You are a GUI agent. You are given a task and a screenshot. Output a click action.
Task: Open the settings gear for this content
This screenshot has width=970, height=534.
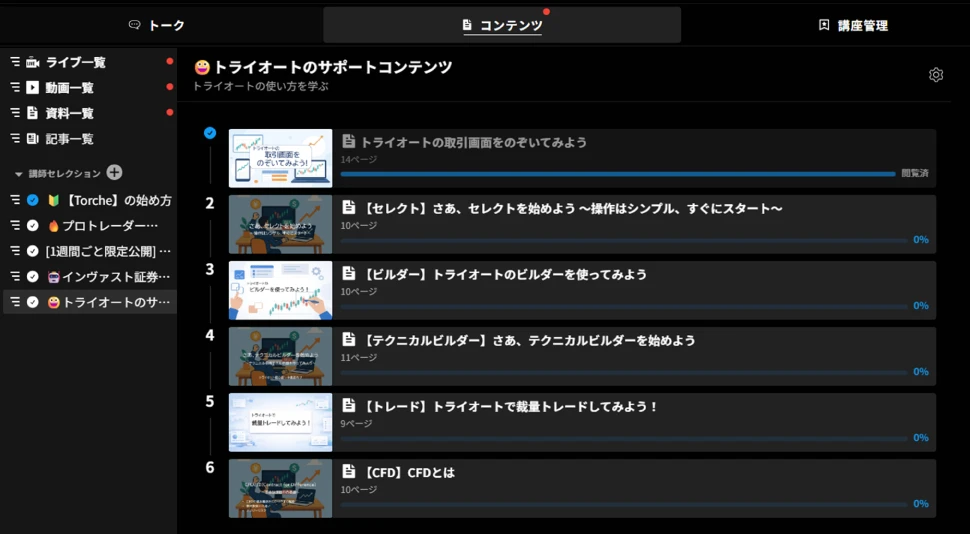click(x=936, y=75)
